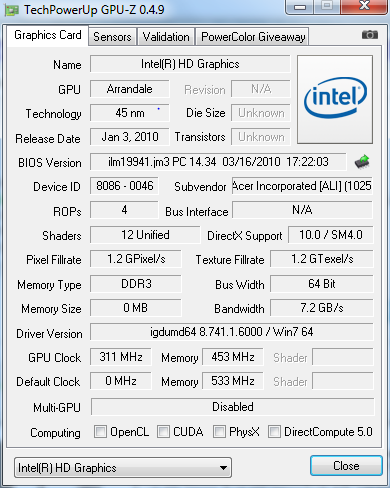Click the DirectX Support label
This screenshot has height=488, width=390.
pos(245,236)
